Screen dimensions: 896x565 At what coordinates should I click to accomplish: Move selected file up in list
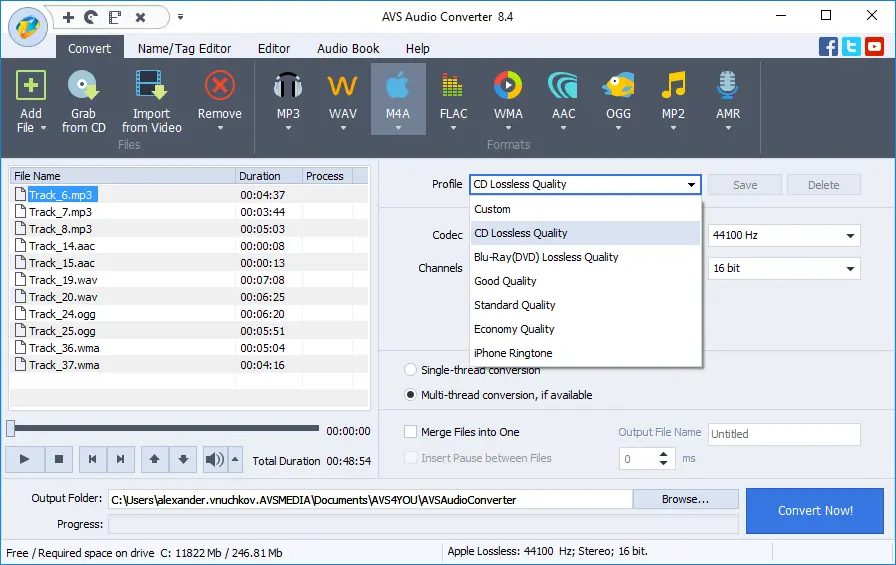tap(154, 459)
